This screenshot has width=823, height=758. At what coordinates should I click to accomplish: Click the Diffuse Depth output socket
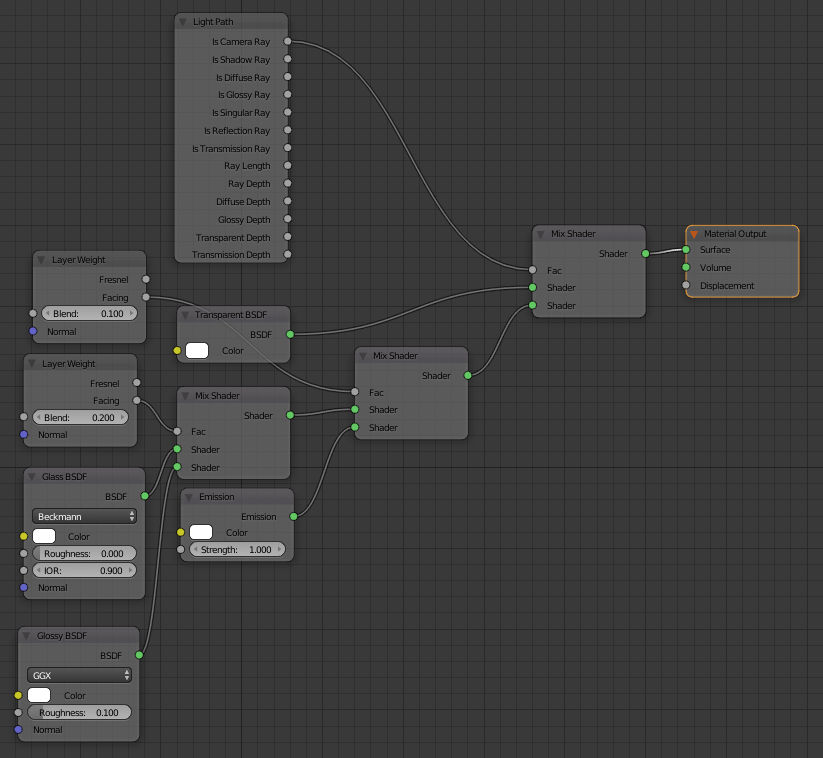288,201
